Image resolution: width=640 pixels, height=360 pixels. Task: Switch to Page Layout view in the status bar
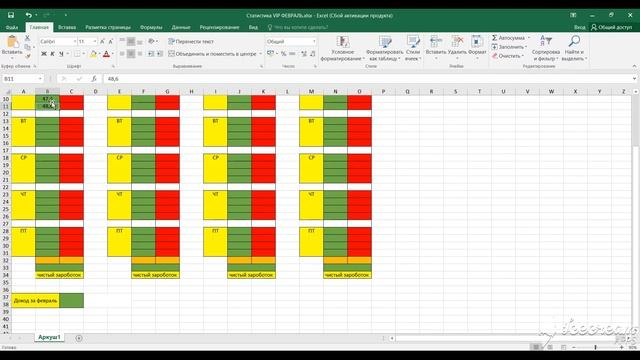pos(549,347)
